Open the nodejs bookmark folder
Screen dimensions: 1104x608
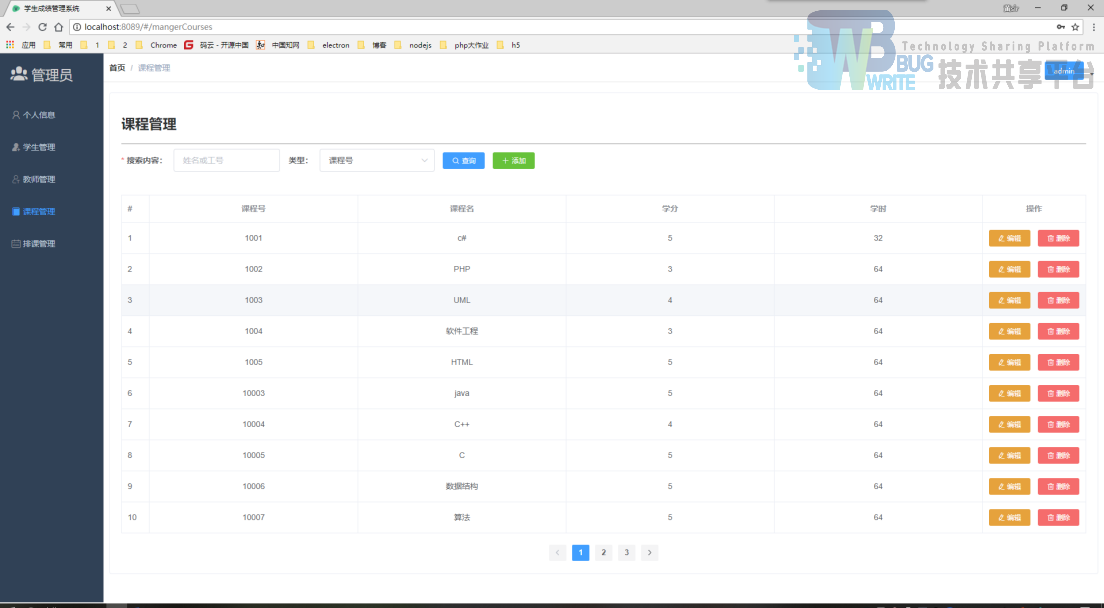pos(413,44)
